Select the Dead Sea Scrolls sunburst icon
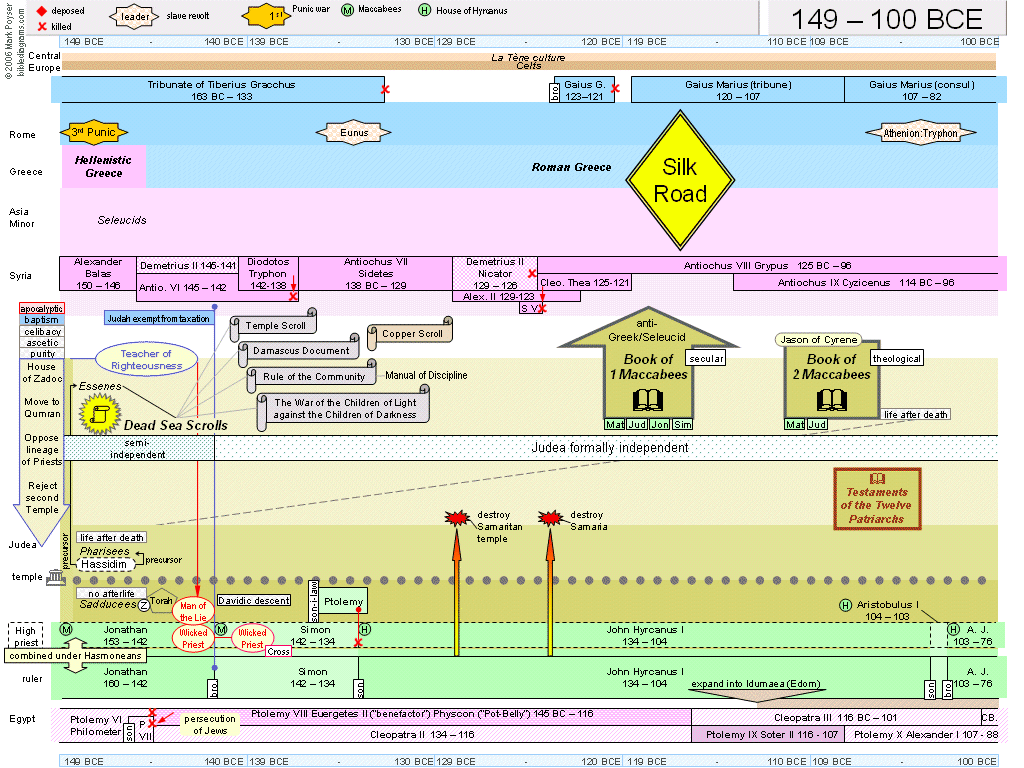Screen dimensions: 1024x768 point(100,413)
